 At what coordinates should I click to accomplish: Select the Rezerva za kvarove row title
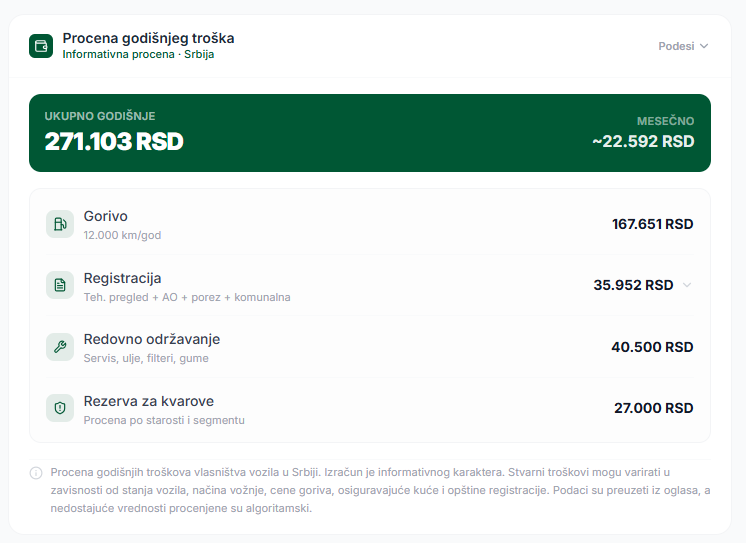149,401
